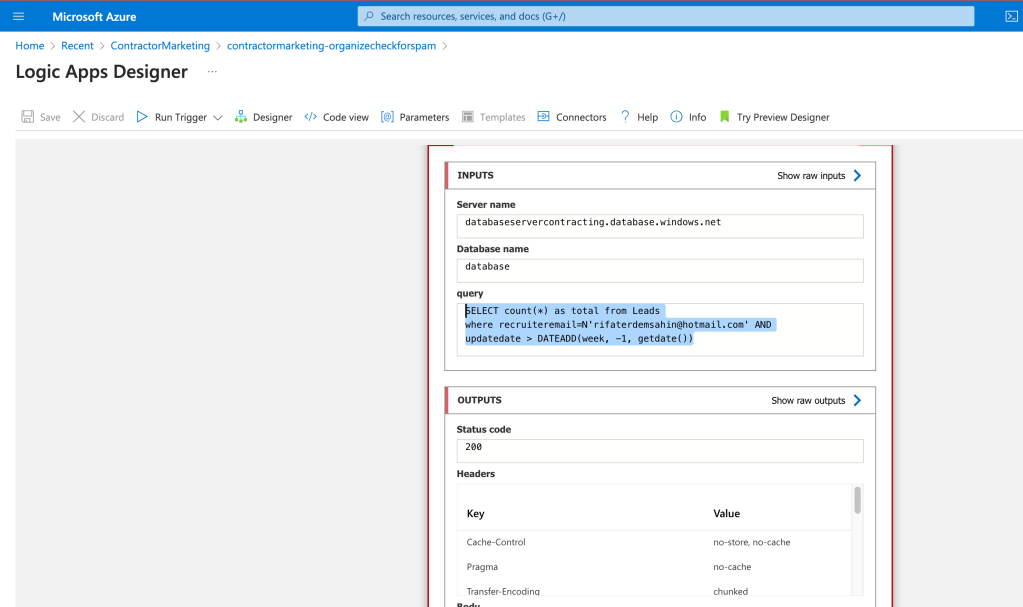This screenshot has width=1023, height=607.
Task: Open ContractorMarketing breadcrumb link
Action: click(160, 46)
